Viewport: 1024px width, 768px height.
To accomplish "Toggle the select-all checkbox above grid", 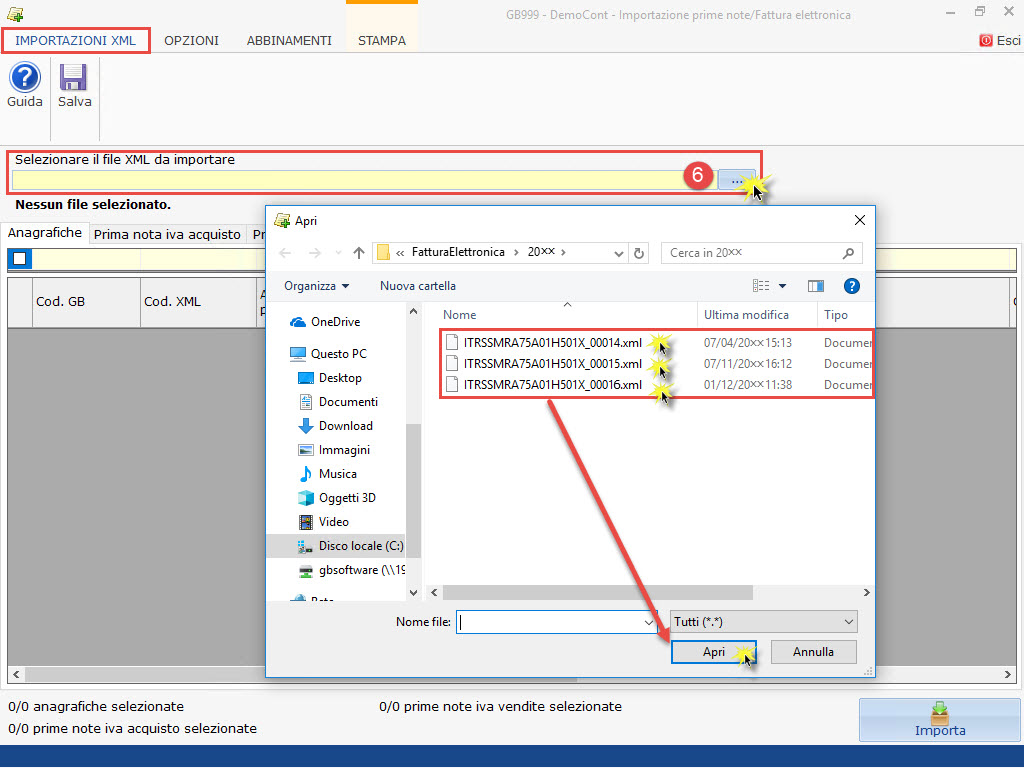I will pyautogui.click(x=20, y=259).
